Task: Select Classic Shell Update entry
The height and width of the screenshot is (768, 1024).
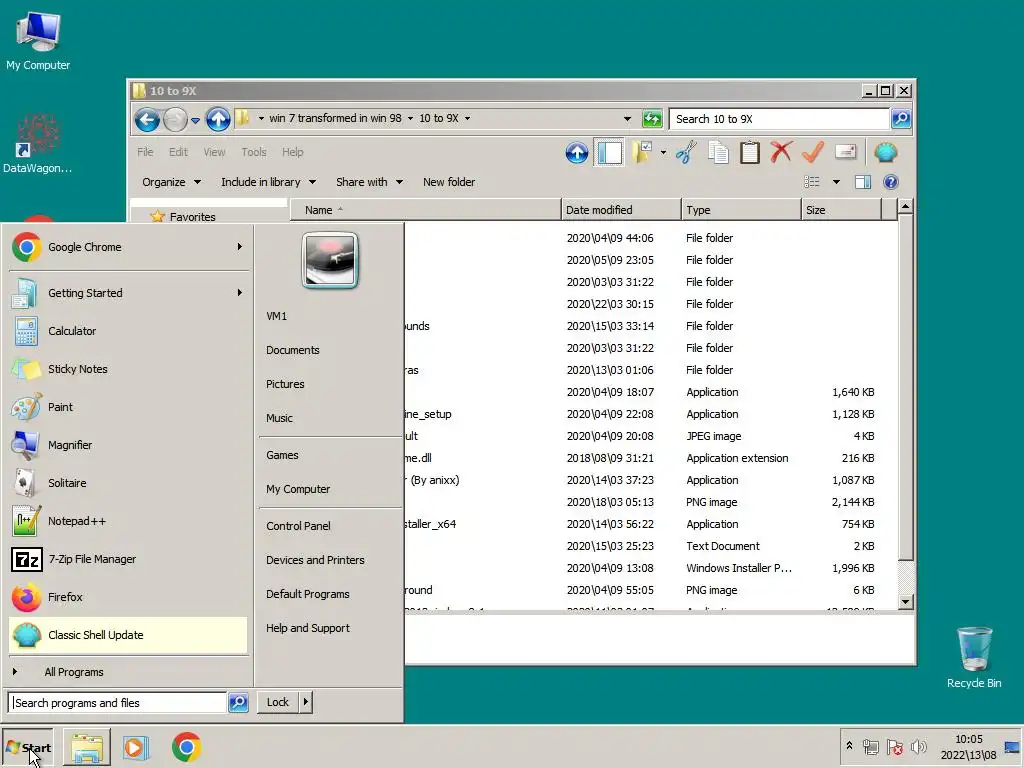Action: (x=129, y=635)
